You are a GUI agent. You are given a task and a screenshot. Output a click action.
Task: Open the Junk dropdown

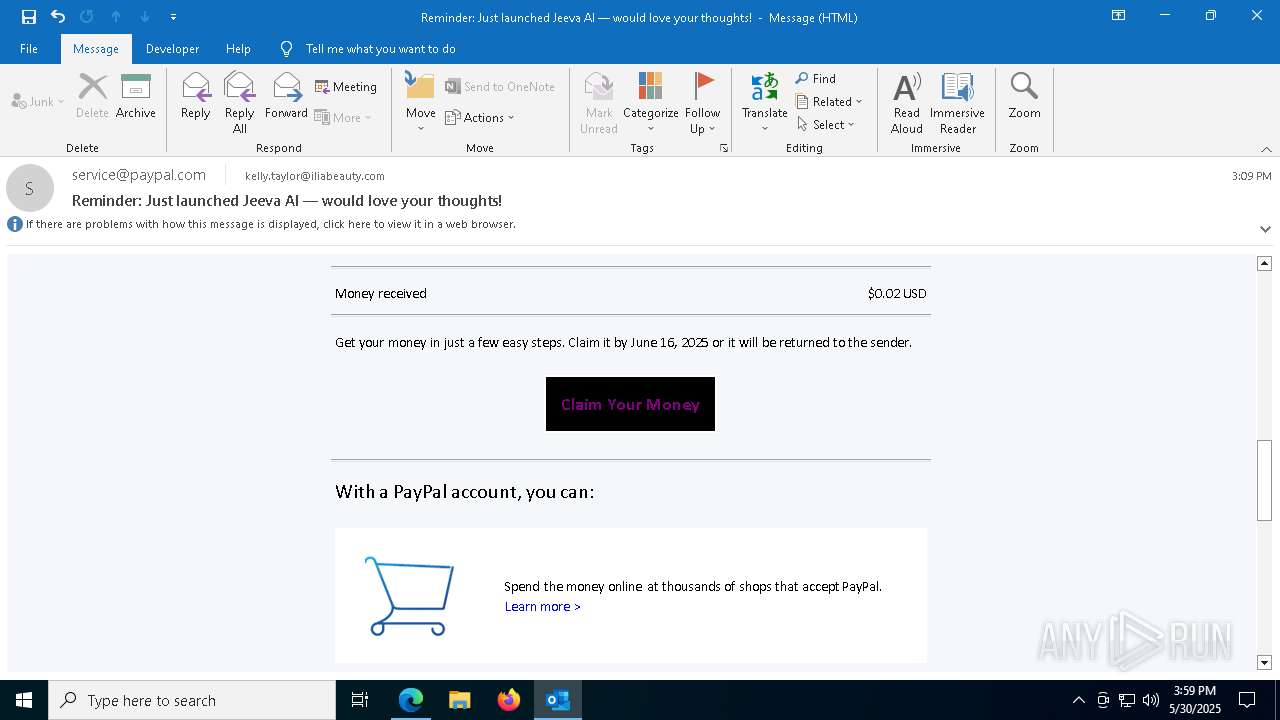38,101
